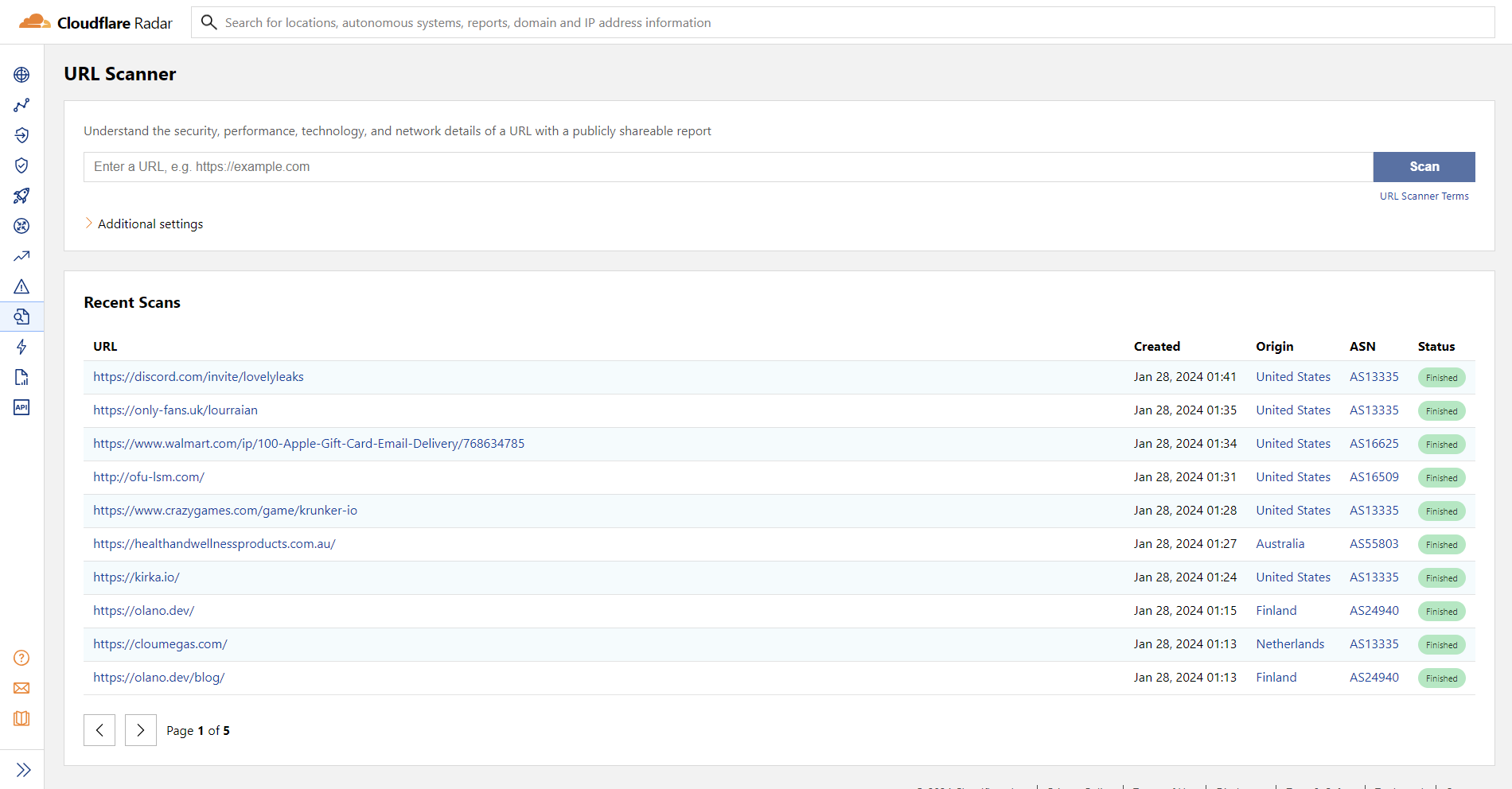Click the rocket icon in sidebar

point(21,196)
